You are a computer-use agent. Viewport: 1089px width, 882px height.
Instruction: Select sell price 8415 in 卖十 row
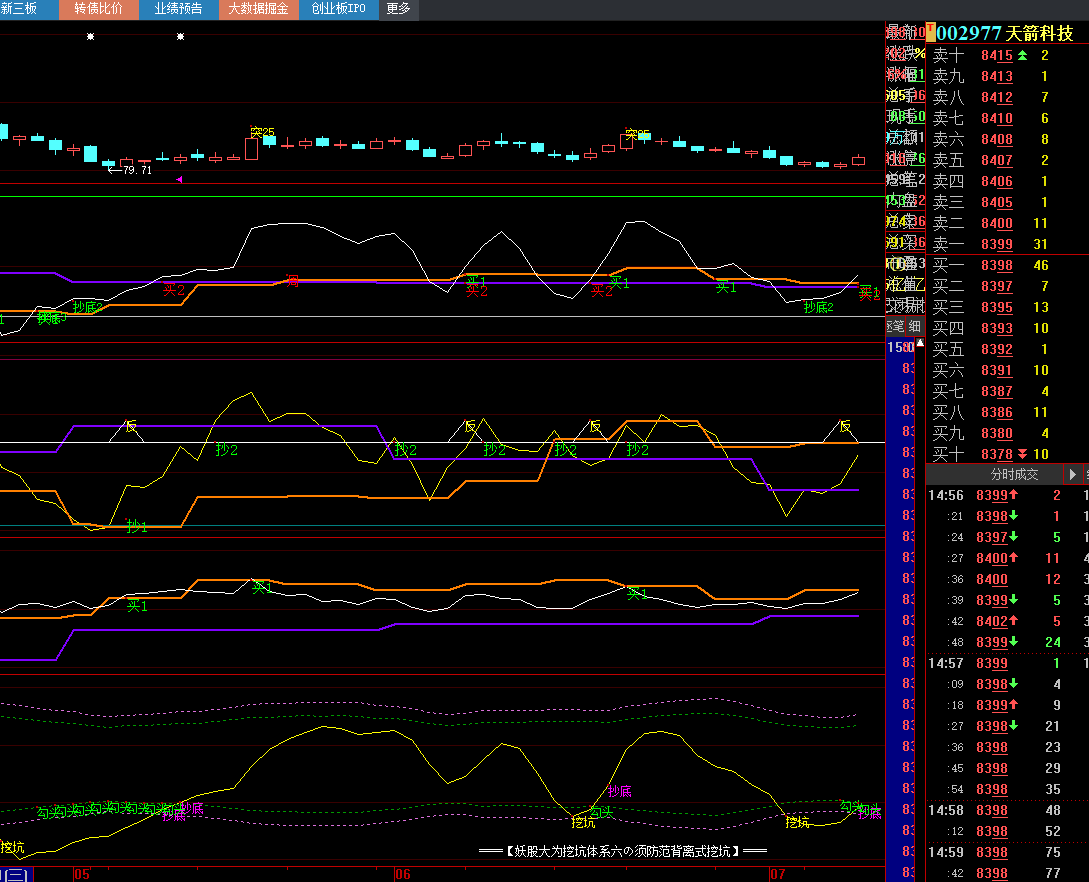pyautogui.click(x=997, y=56)
